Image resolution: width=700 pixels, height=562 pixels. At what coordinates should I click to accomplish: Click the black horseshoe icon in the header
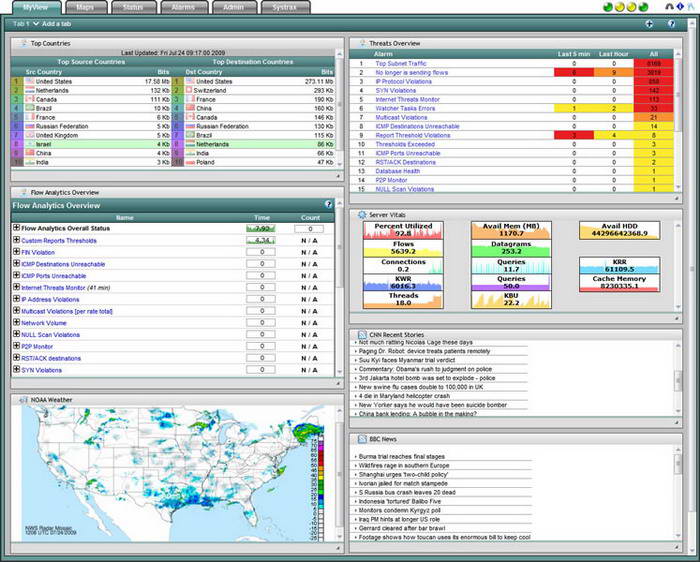[x=669, y=7]
